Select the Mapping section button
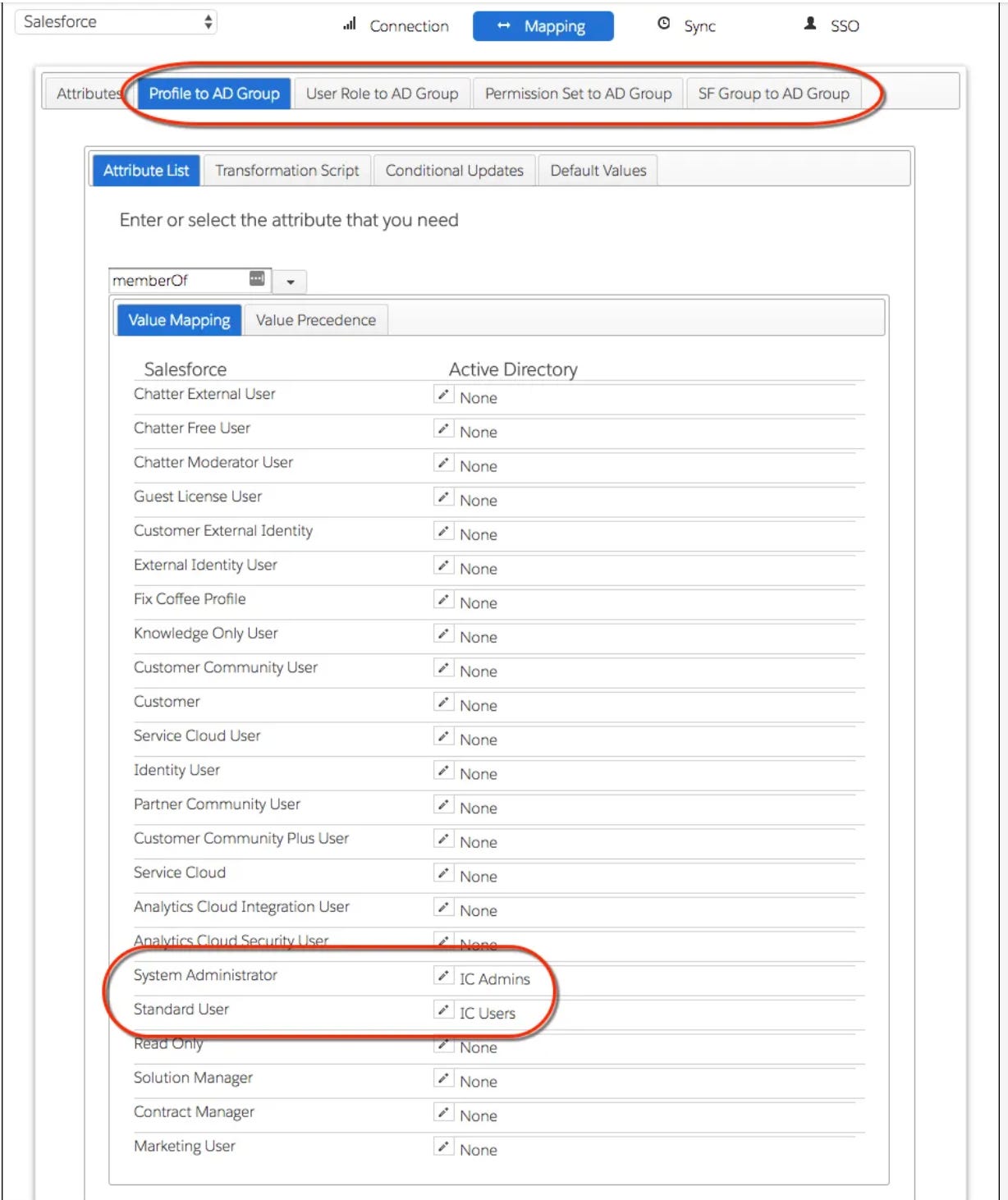This screenshot has width=1008, height=1200. 543,26
